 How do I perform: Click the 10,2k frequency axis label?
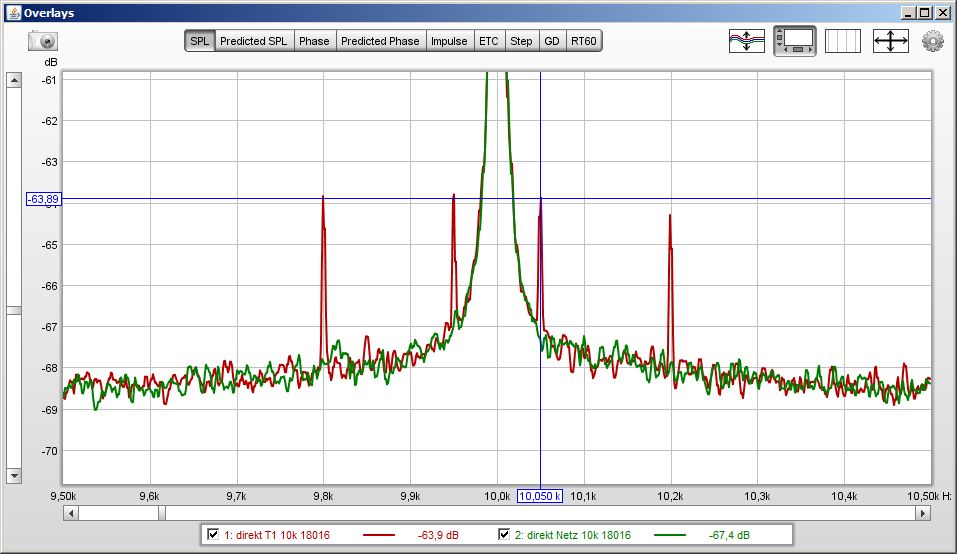[670, 497]
